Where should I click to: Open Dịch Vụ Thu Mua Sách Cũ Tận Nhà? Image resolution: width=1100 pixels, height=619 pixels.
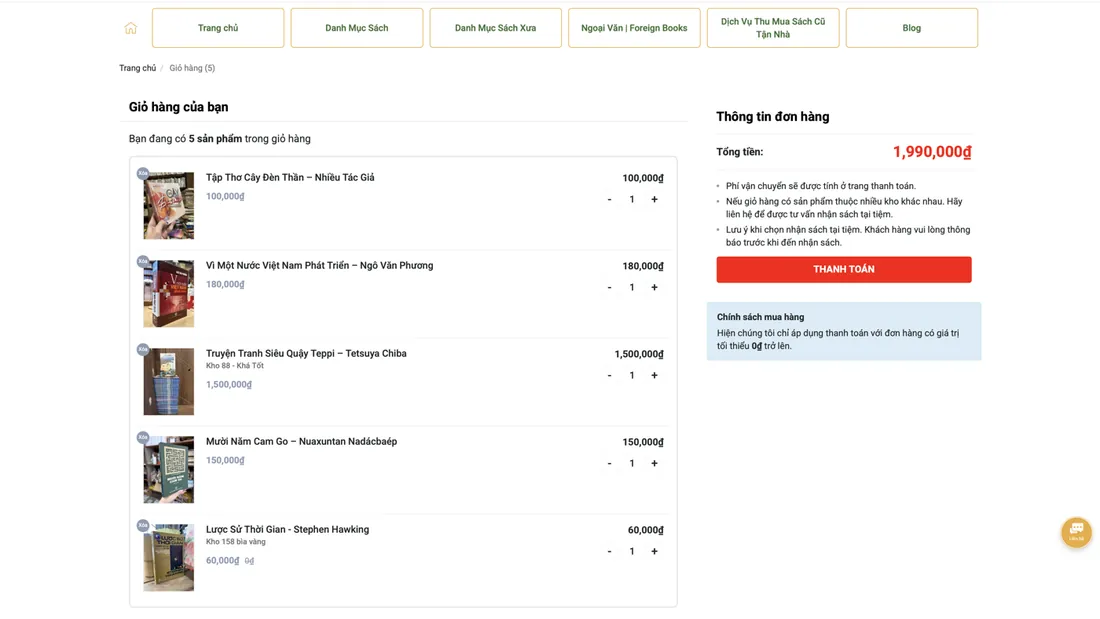point(773,28)
